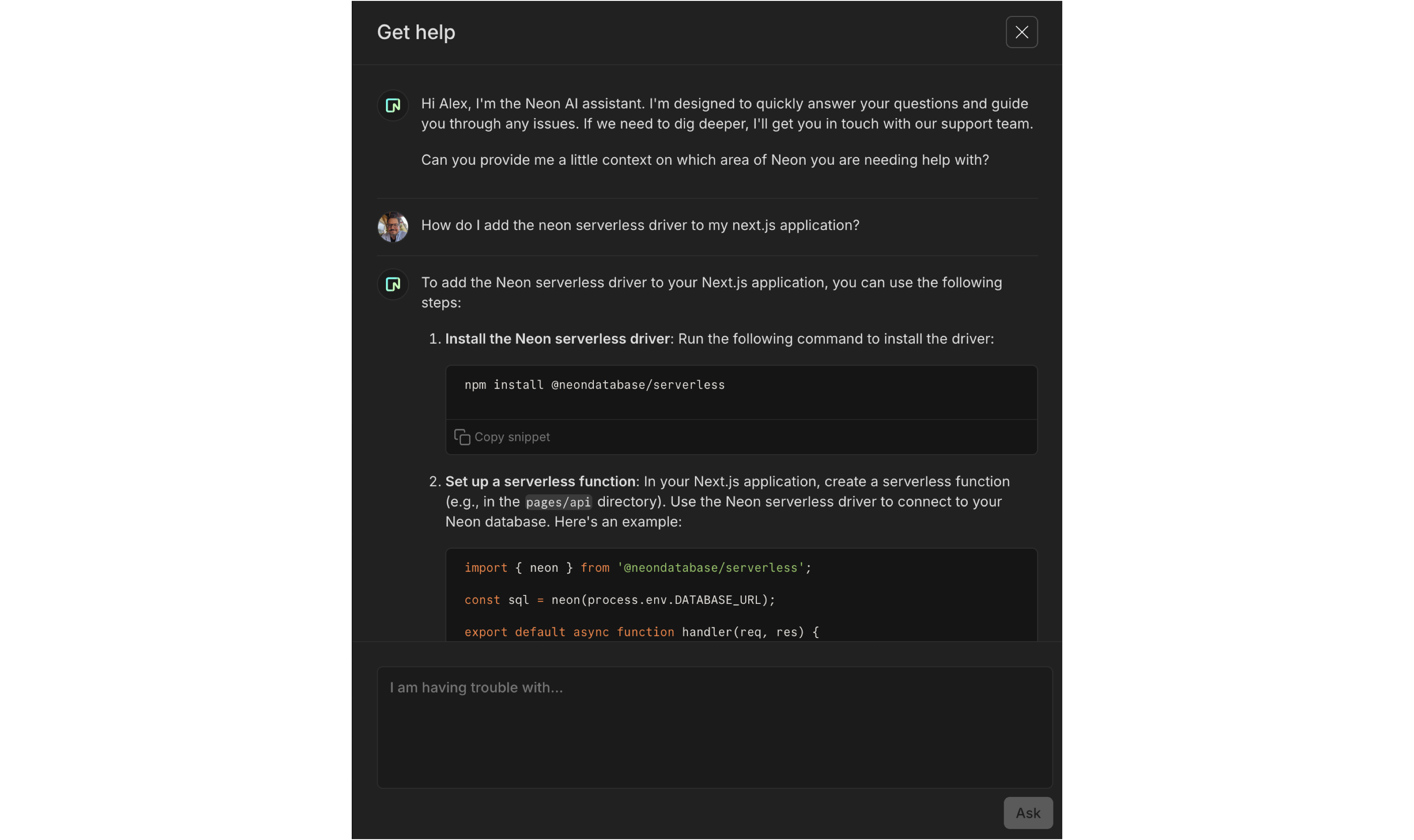
Task: Click the pages/api inline code chip
Action: click(x=558, y=502)
